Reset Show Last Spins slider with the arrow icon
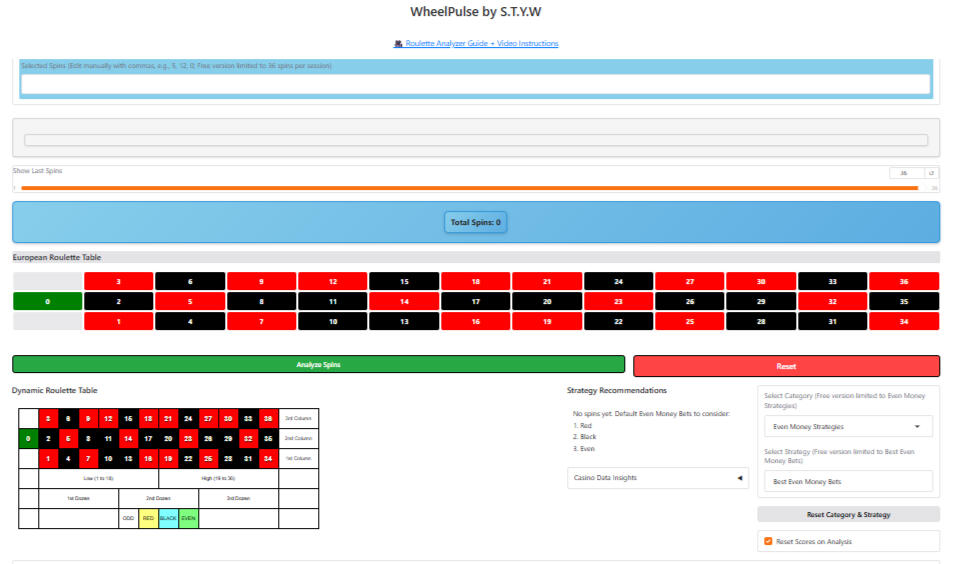The image size is (961, 564). pos(931,173)
